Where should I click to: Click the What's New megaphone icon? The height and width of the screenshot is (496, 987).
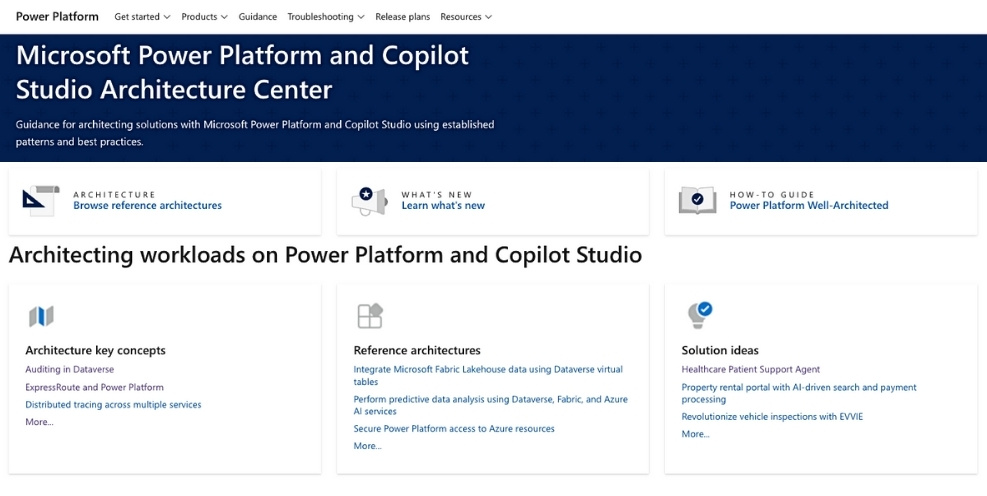(x=369, y=200)
